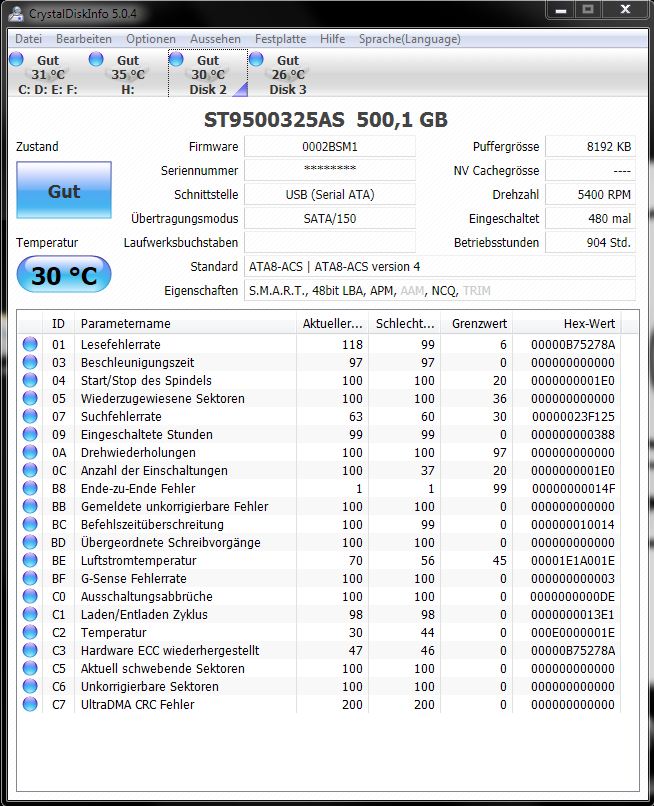Click status orb for UltraDMA CRC Fehler

[x=30, y=704]
